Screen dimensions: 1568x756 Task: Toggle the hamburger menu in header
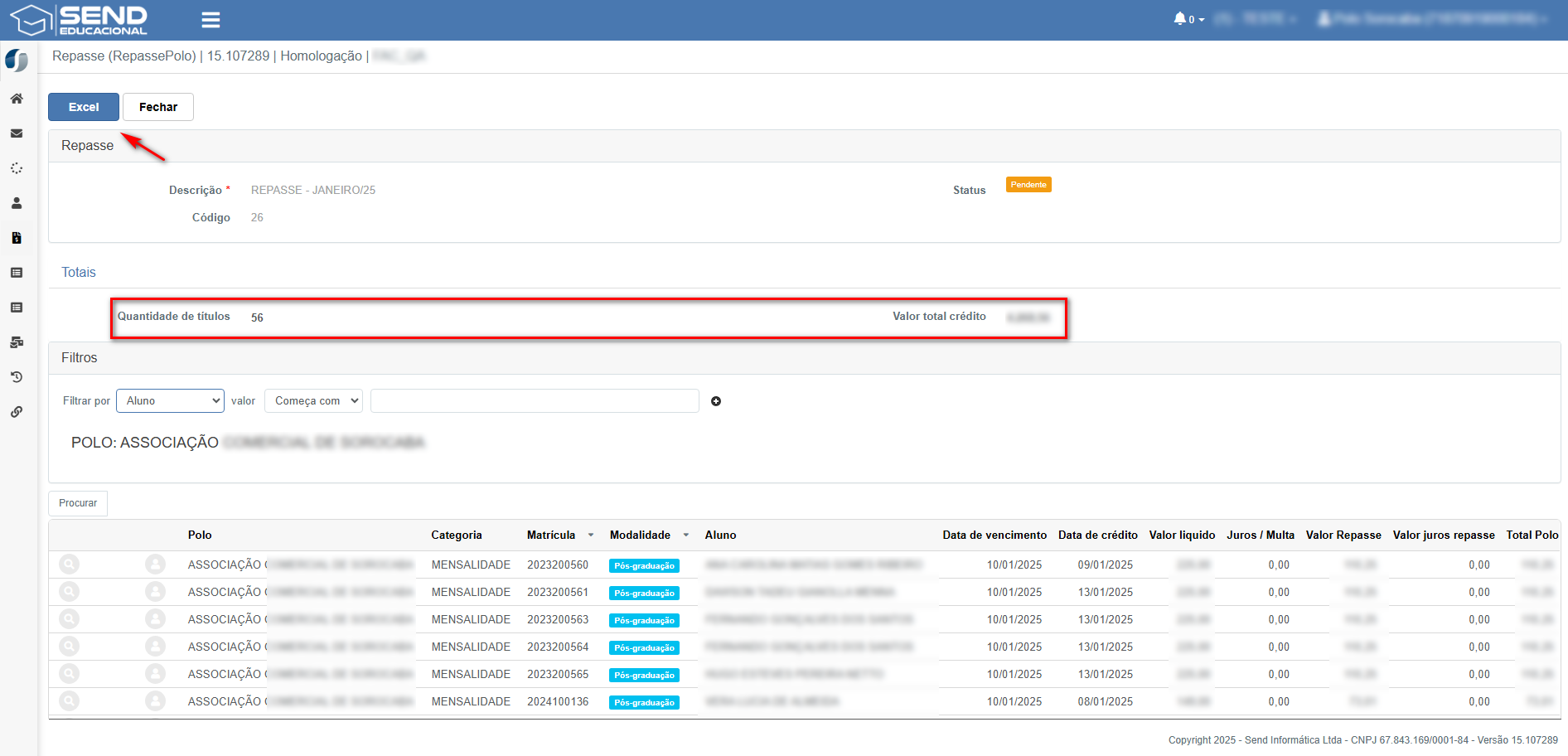[x=211, y=20]
